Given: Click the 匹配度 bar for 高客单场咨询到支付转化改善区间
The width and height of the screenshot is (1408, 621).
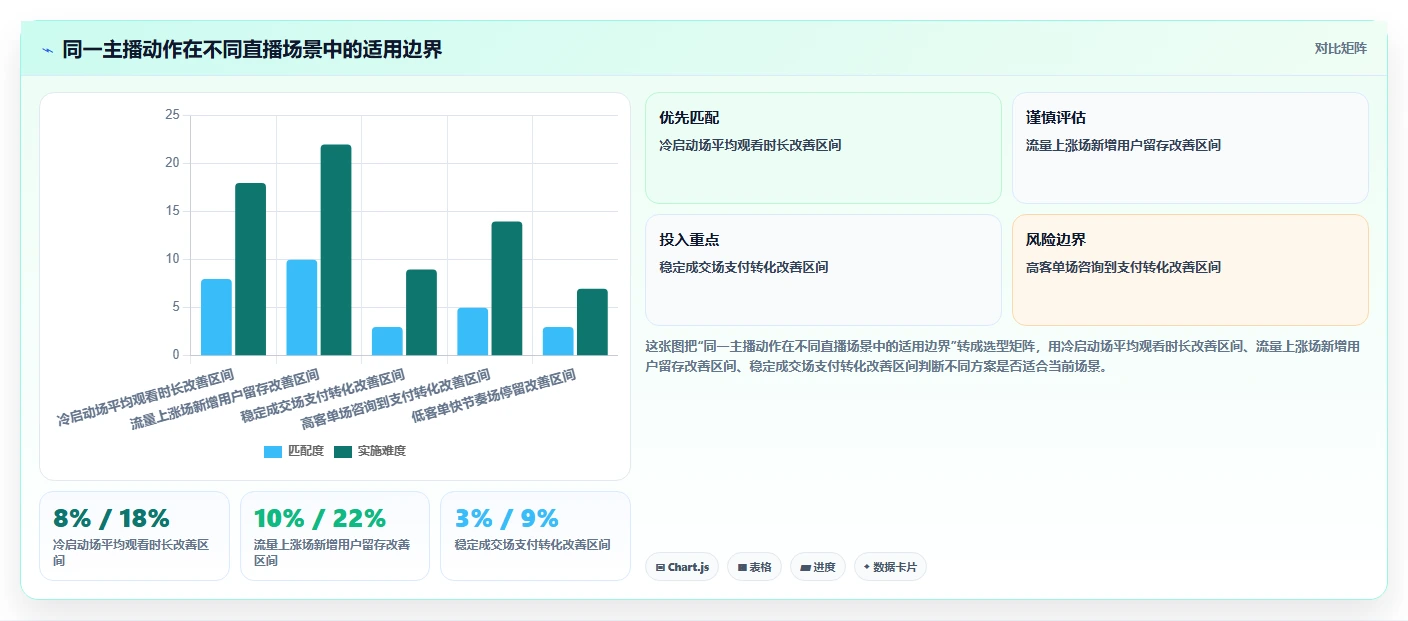Looking at the screenshot, I should point(473,331).
